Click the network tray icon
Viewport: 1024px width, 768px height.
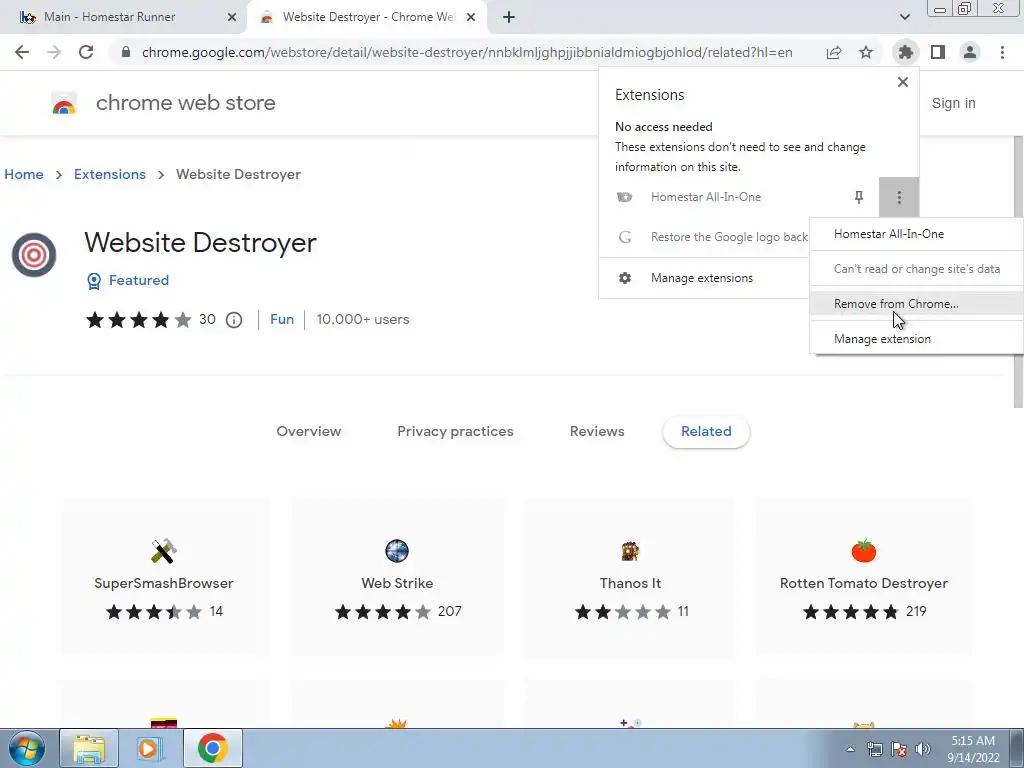[x=874, y=749]
